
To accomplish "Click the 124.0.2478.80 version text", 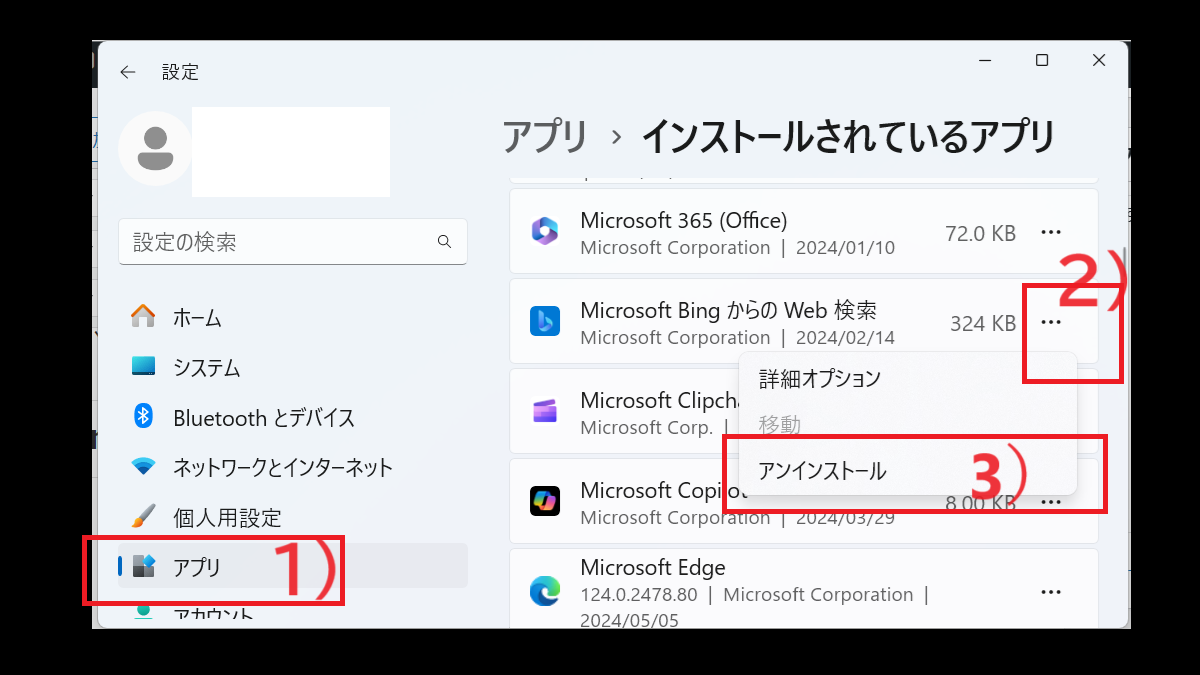I will point(639,594).
